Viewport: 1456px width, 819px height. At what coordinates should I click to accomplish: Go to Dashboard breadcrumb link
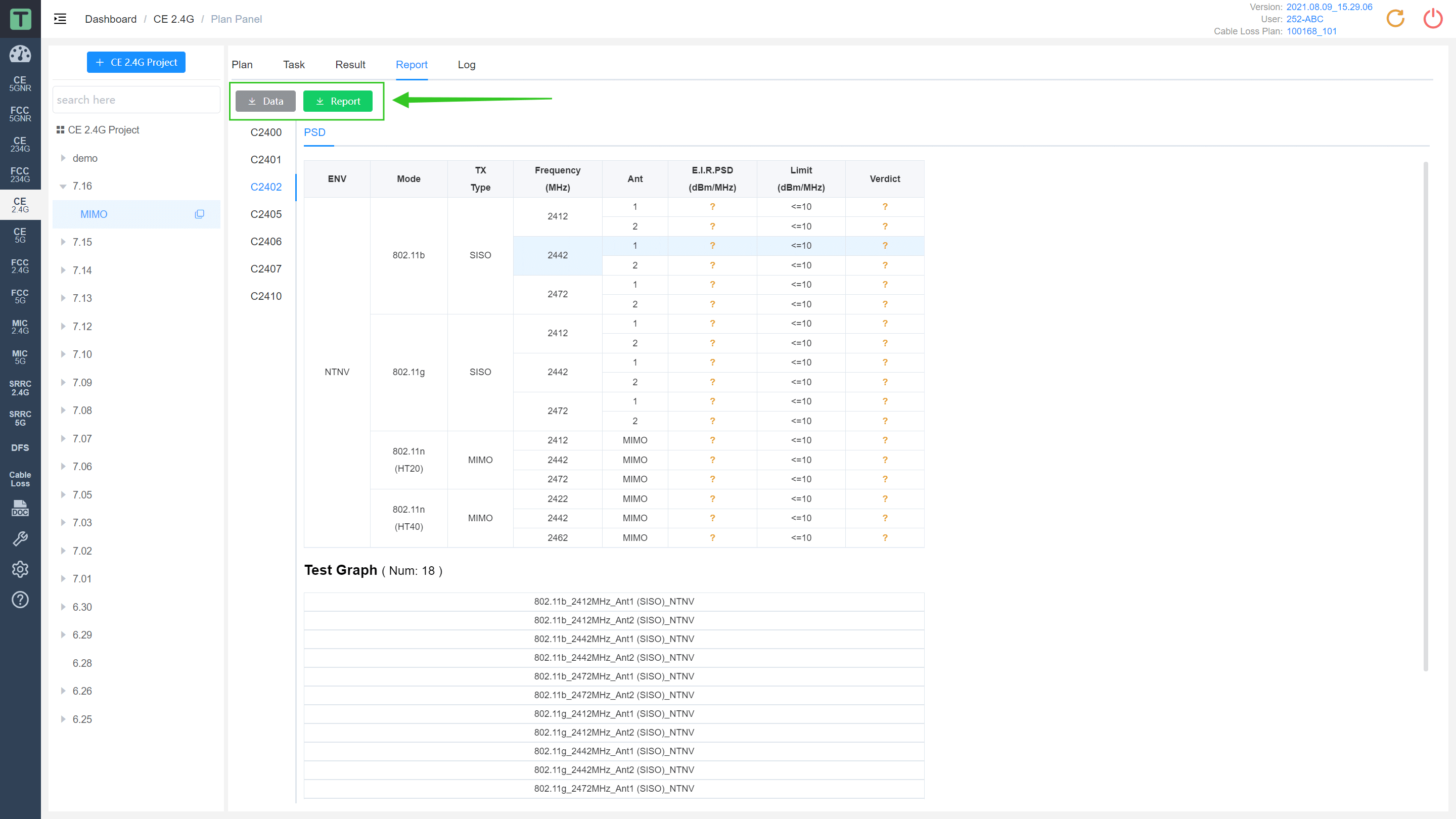click(111, 19)
